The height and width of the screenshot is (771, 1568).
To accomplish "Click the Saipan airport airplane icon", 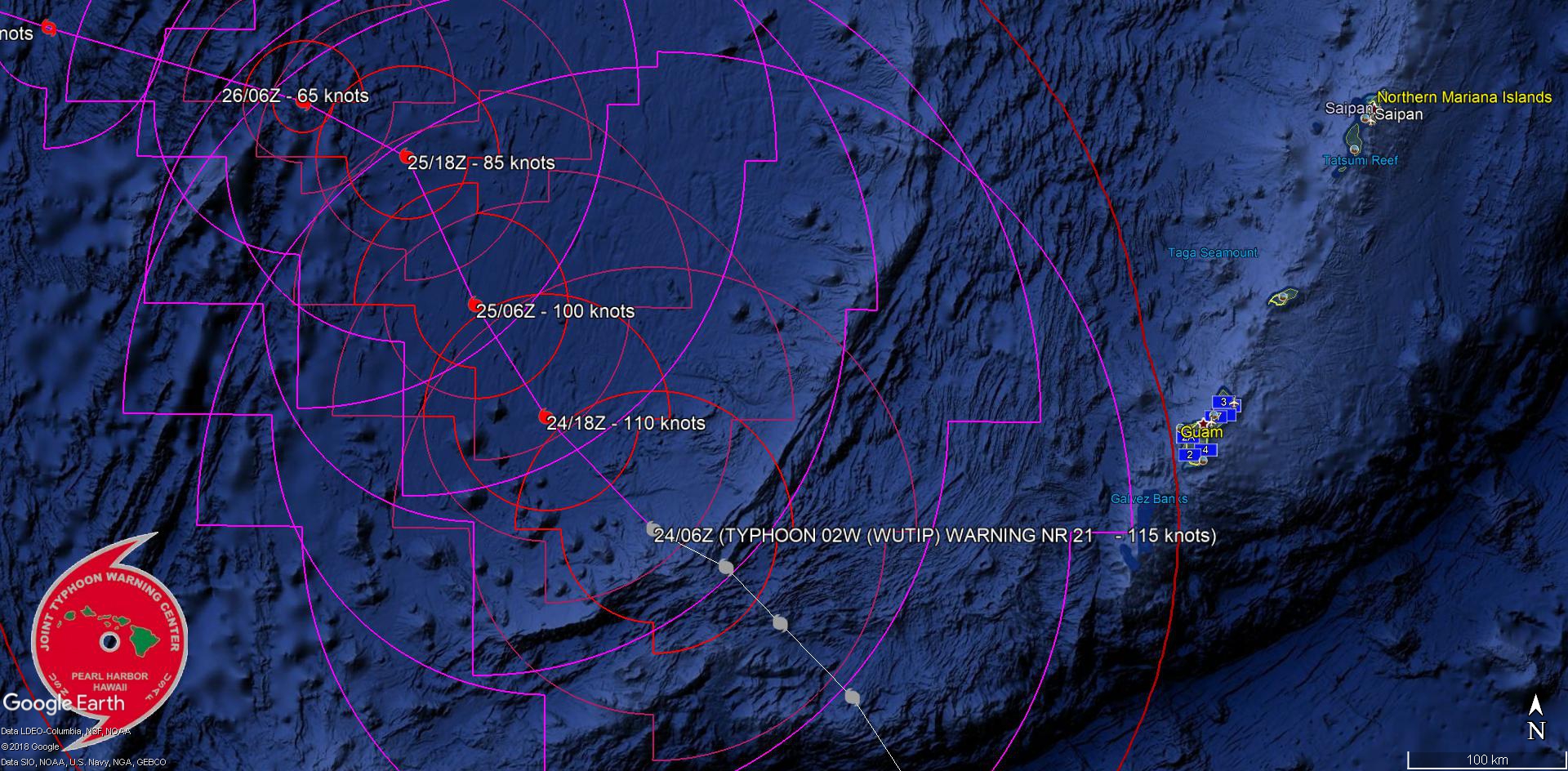I will pos(1372,120).
